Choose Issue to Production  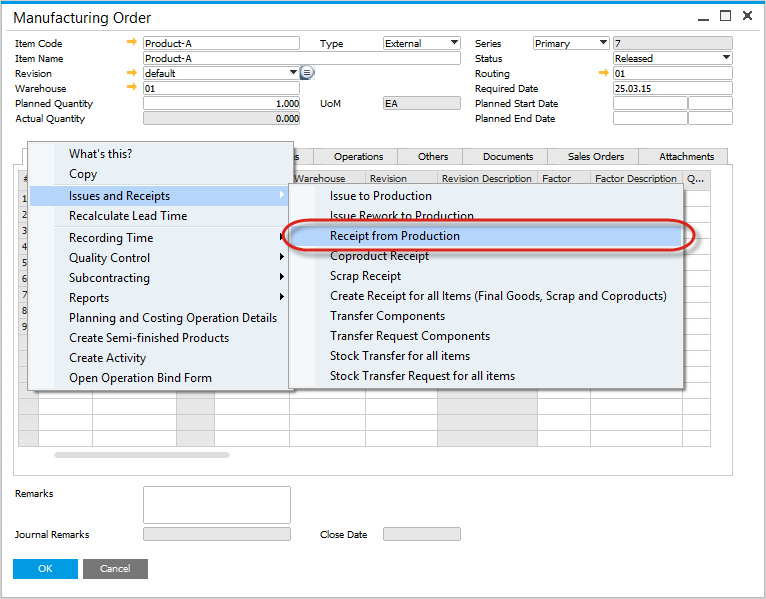tap(381, 196)
